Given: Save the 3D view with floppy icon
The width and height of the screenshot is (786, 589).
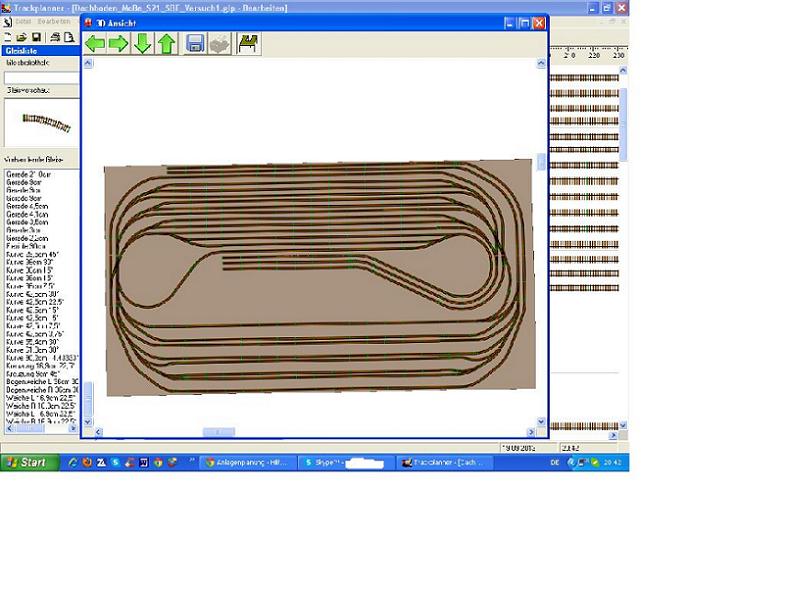Looking at the screenshot, I should [x=195, y=43].
